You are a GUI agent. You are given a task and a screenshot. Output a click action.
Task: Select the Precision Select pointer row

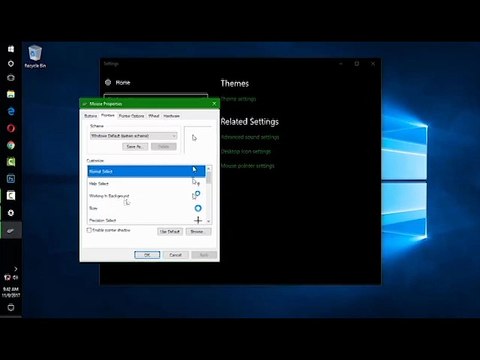pyautogui.click(x=146, y=220)
